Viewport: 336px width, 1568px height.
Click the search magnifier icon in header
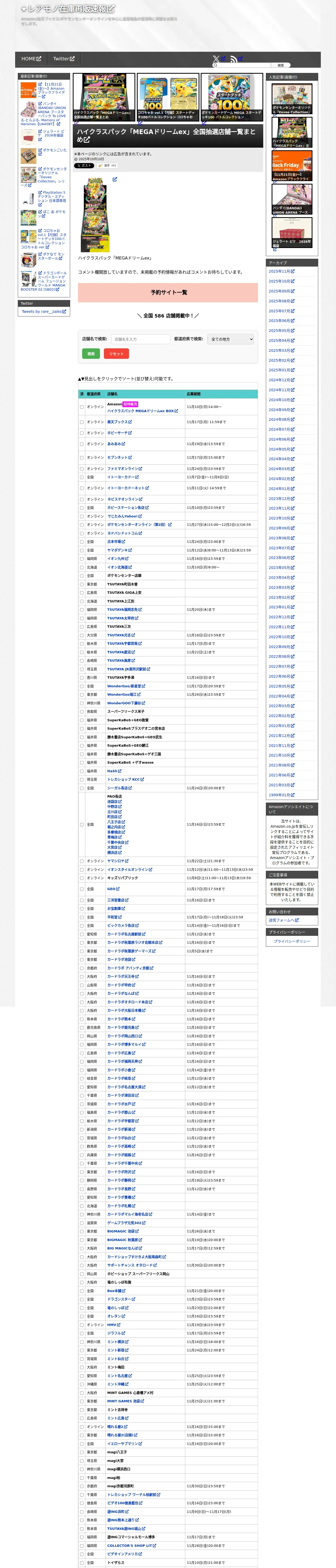click(x=215, y=65)
